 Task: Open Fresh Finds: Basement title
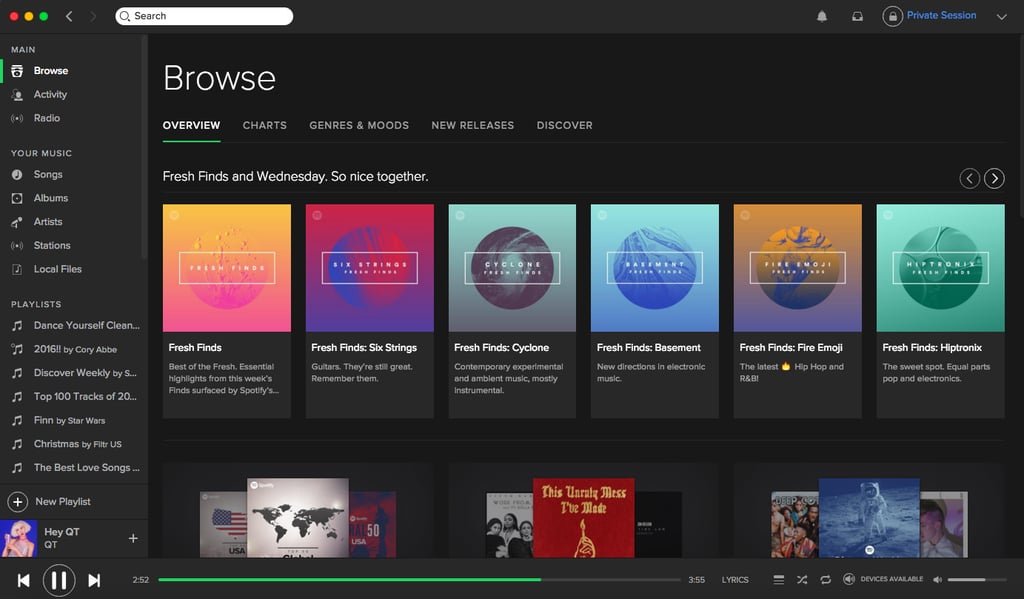pos(648,348)
